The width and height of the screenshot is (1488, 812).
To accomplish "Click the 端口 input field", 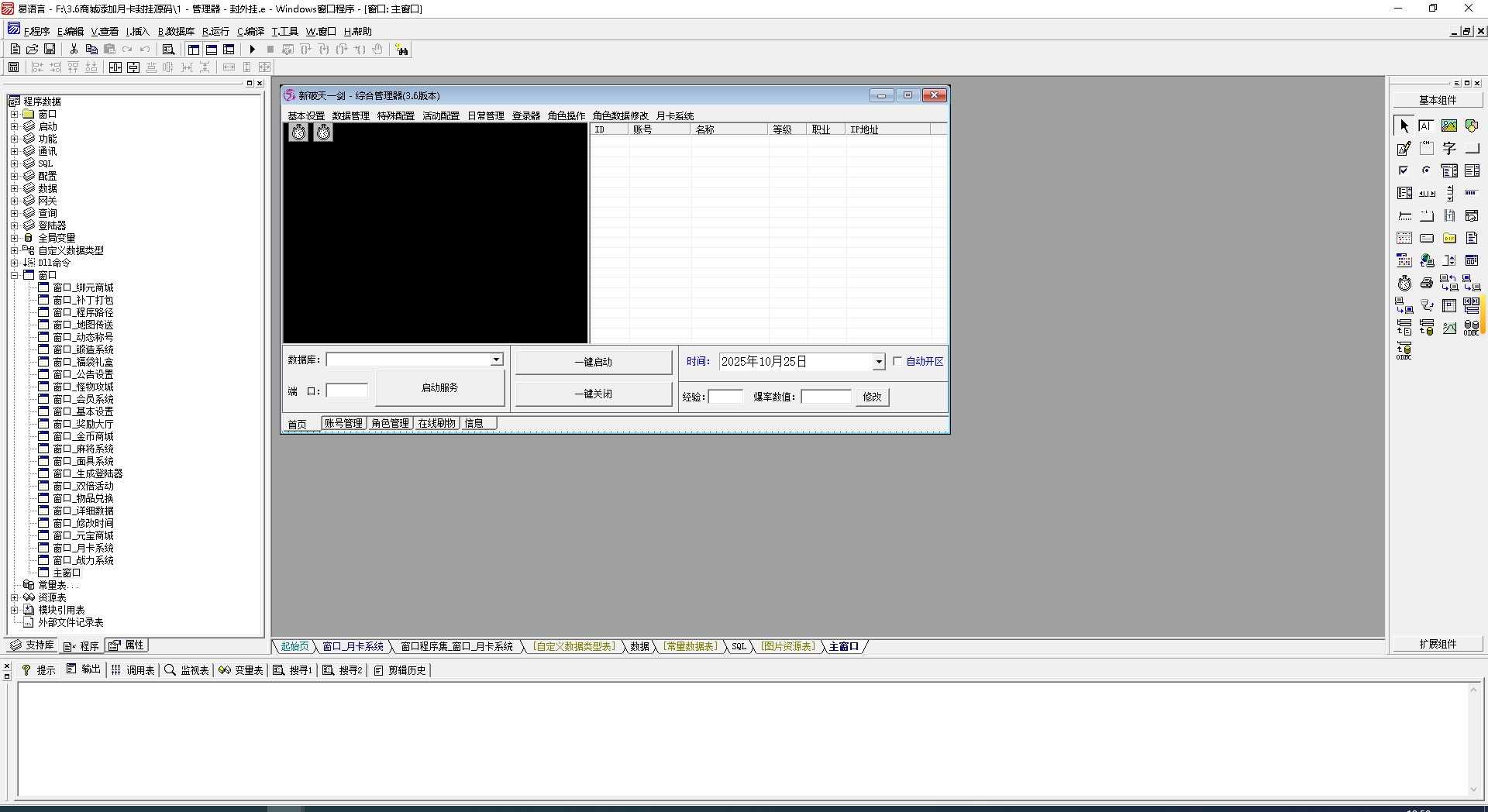I will (346, 391).
